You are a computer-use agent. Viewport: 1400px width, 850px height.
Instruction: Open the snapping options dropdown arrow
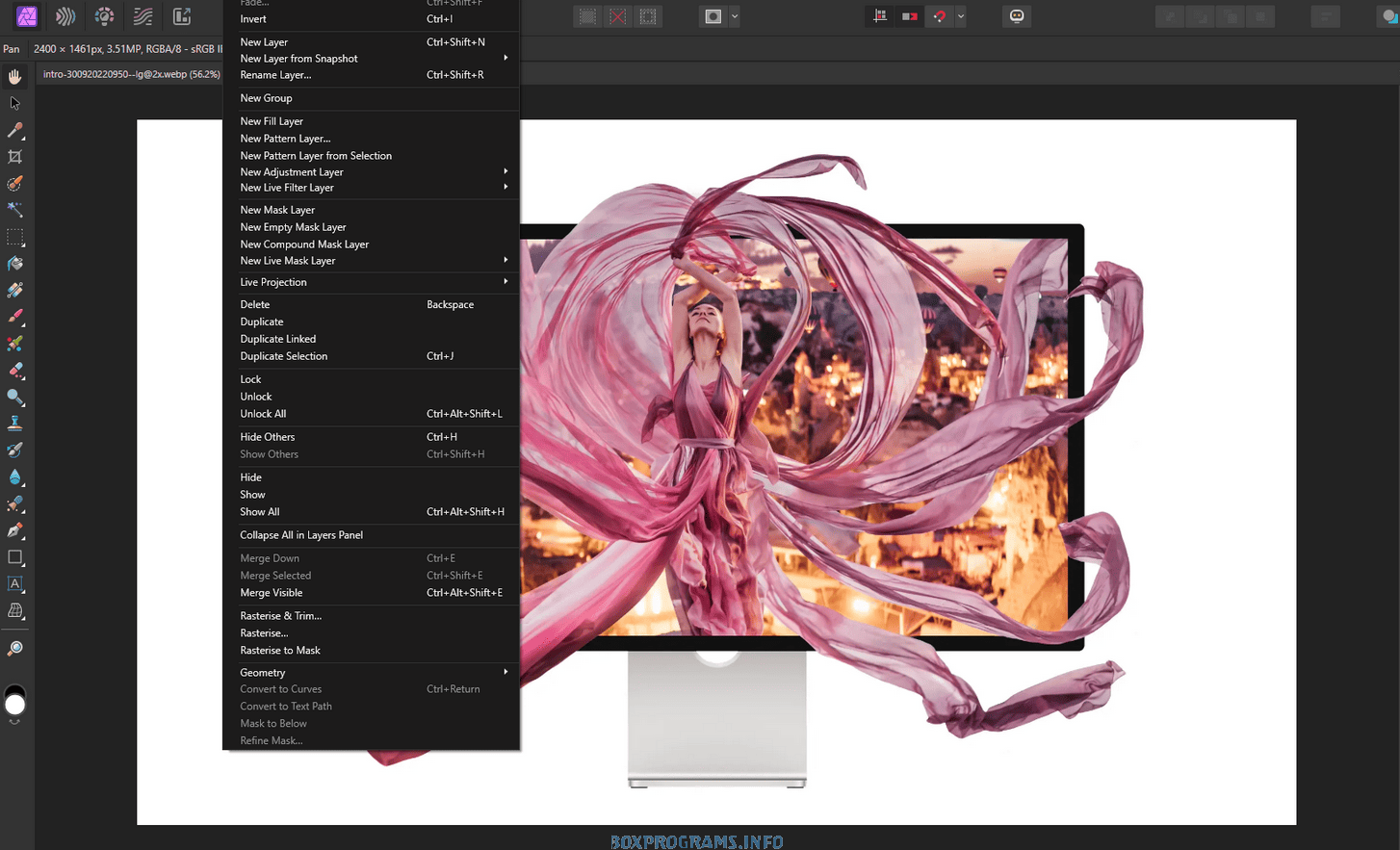pos(961,16)
